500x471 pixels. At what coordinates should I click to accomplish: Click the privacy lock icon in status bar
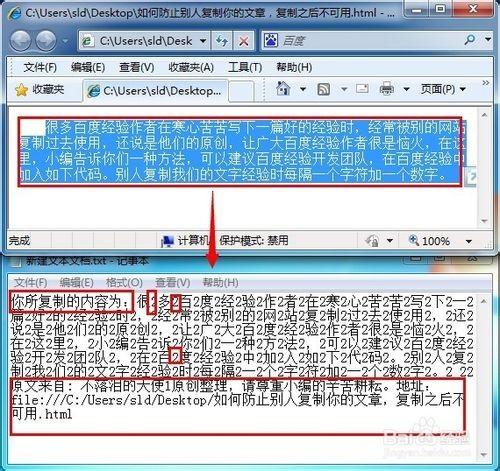click(372, 240)
